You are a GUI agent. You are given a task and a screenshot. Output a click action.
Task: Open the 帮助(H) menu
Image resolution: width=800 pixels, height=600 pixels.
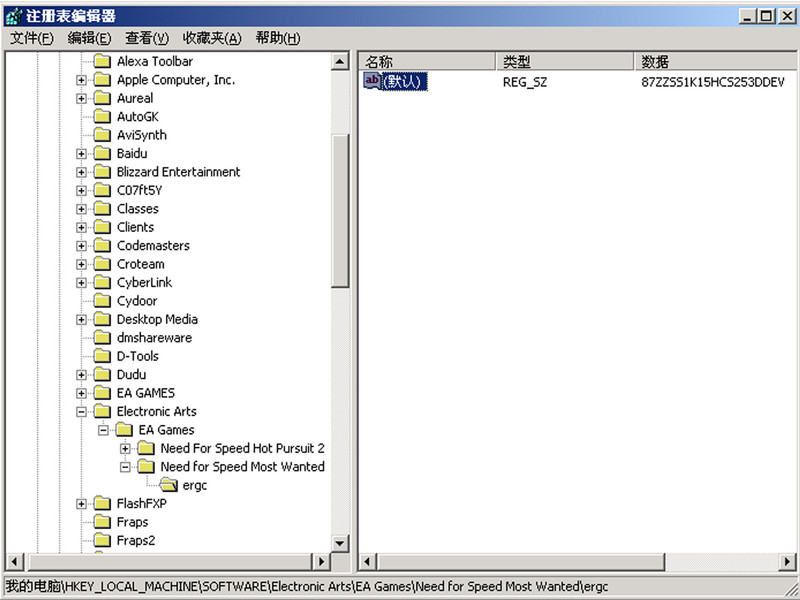[x=278, y=38]
